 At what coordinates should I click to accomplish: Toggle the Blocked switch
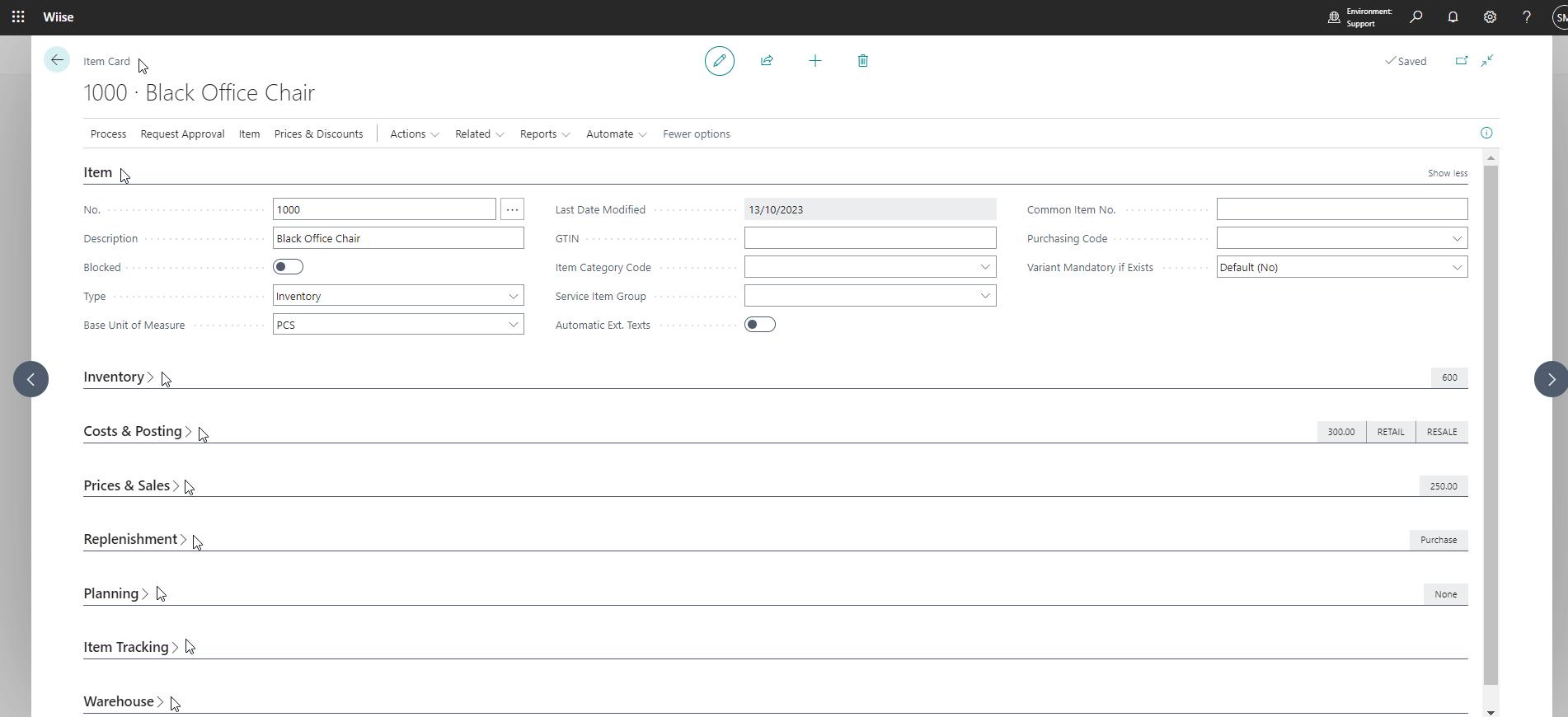pos(288,267)
